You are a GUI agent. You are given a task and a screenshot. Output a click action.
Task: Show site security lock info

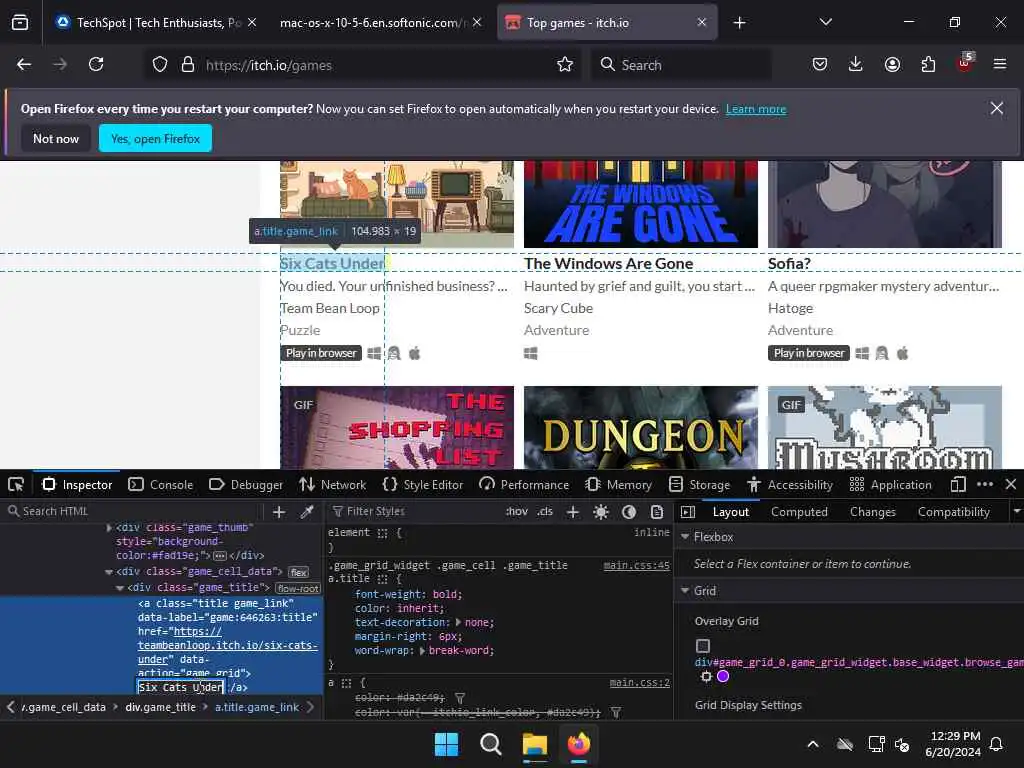coord(188,64)
